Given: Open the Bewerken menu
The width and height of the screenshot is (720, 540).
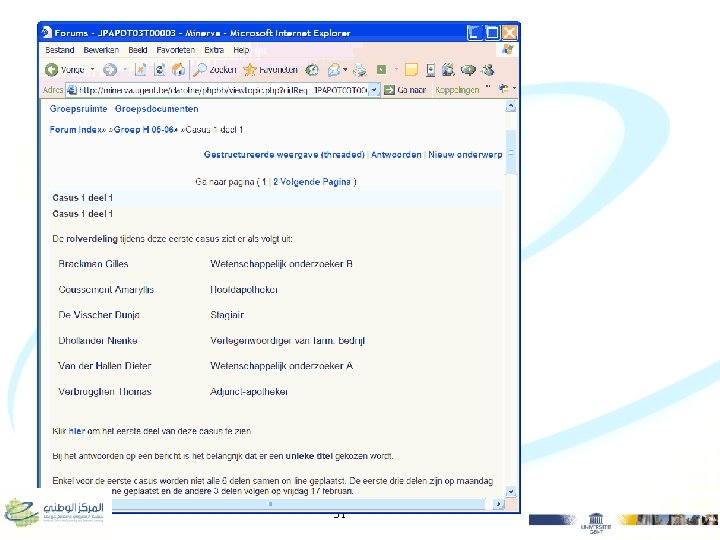Looking at the screenshot, I should pyautogui.click(x=101, y=50).
